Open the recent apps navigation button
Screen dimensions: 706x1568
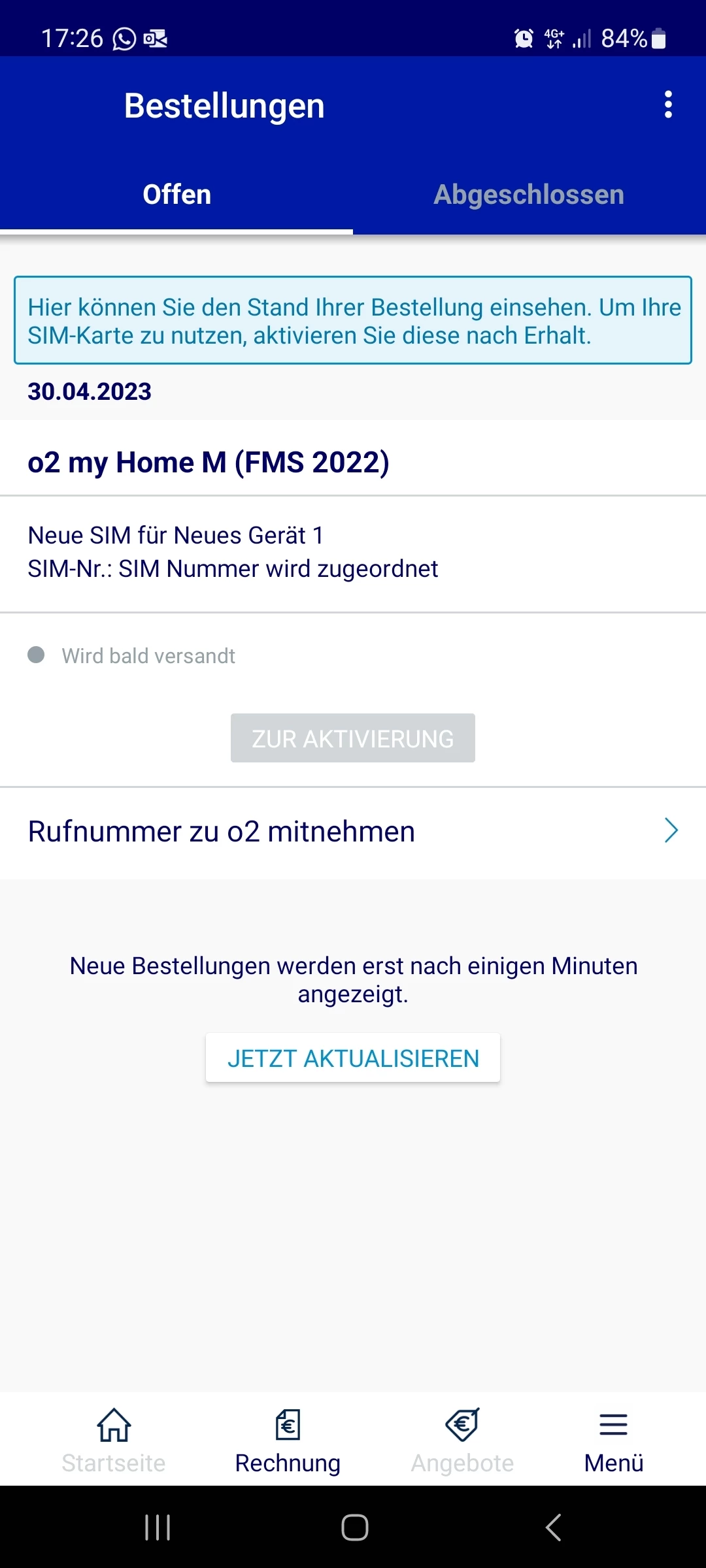(158, 1527)
